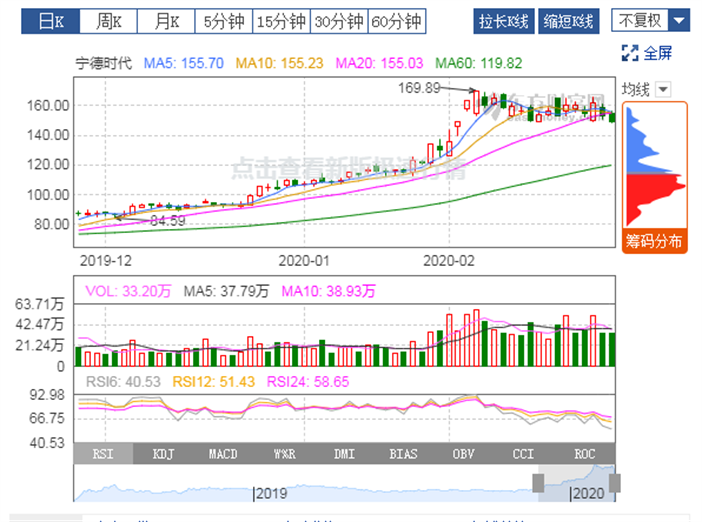Viewport: 702px width, 522px height.
Task: Click the 169.89 high price annotation
Action: click(419, 88)
